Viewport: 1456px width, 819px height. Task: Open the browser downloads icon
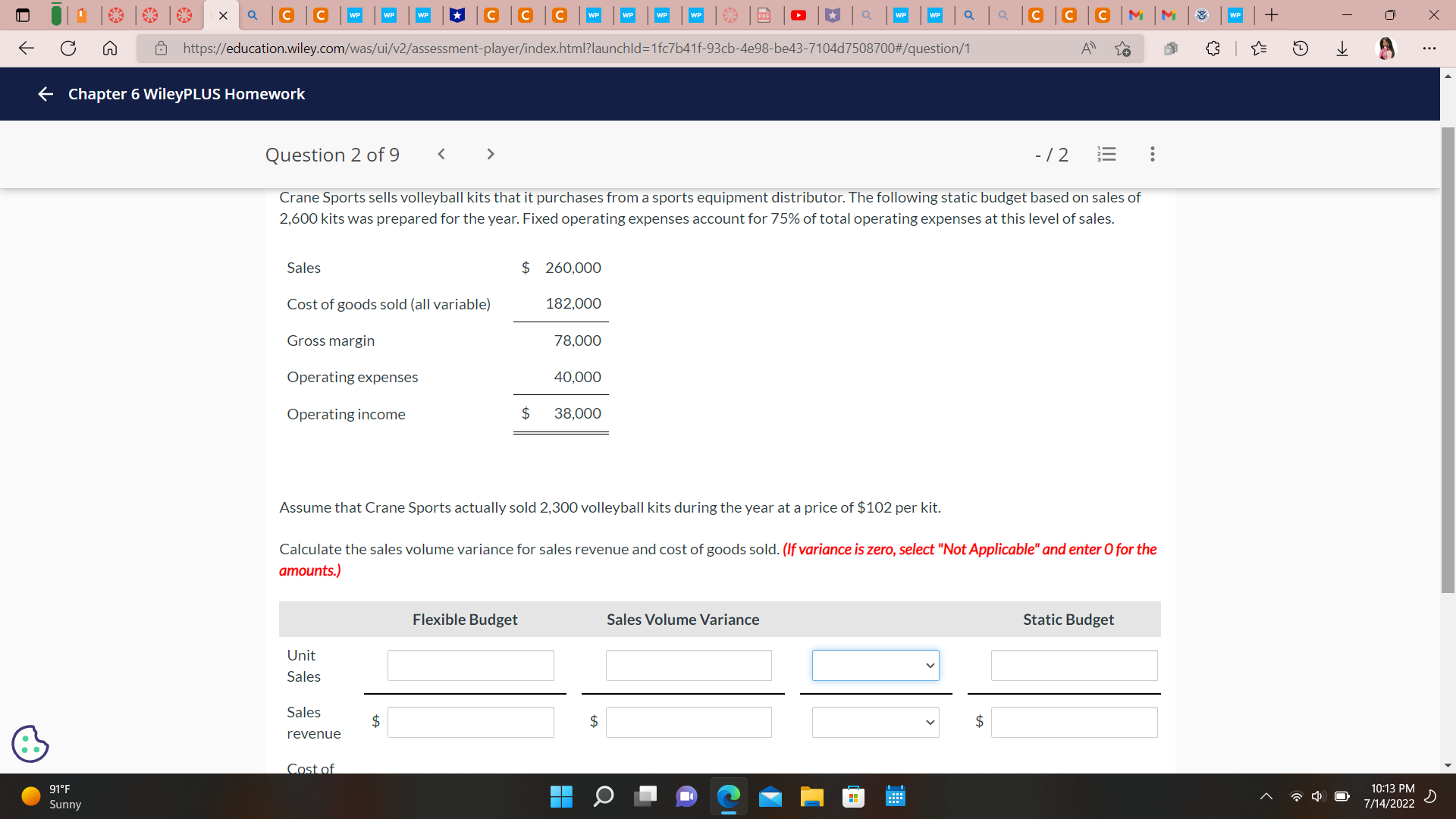(1341, 49)
